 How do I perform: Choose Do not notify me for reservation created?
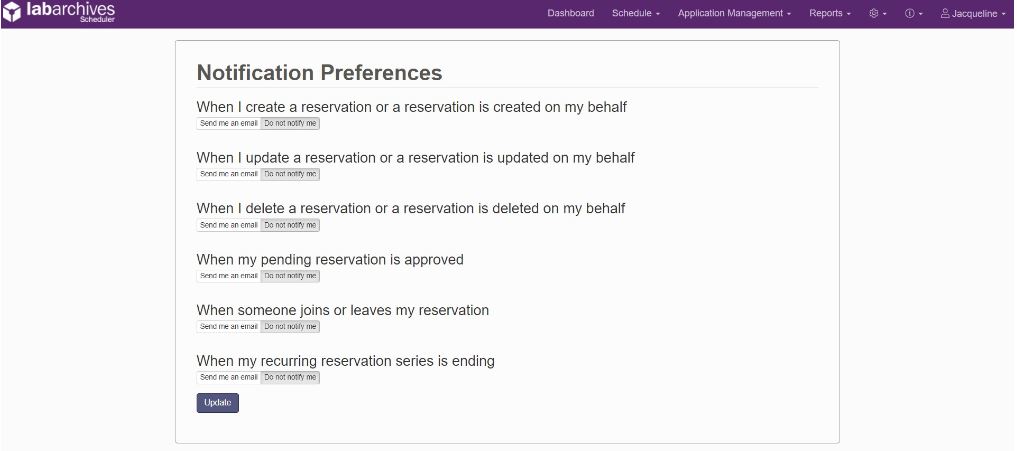(290, 123)
